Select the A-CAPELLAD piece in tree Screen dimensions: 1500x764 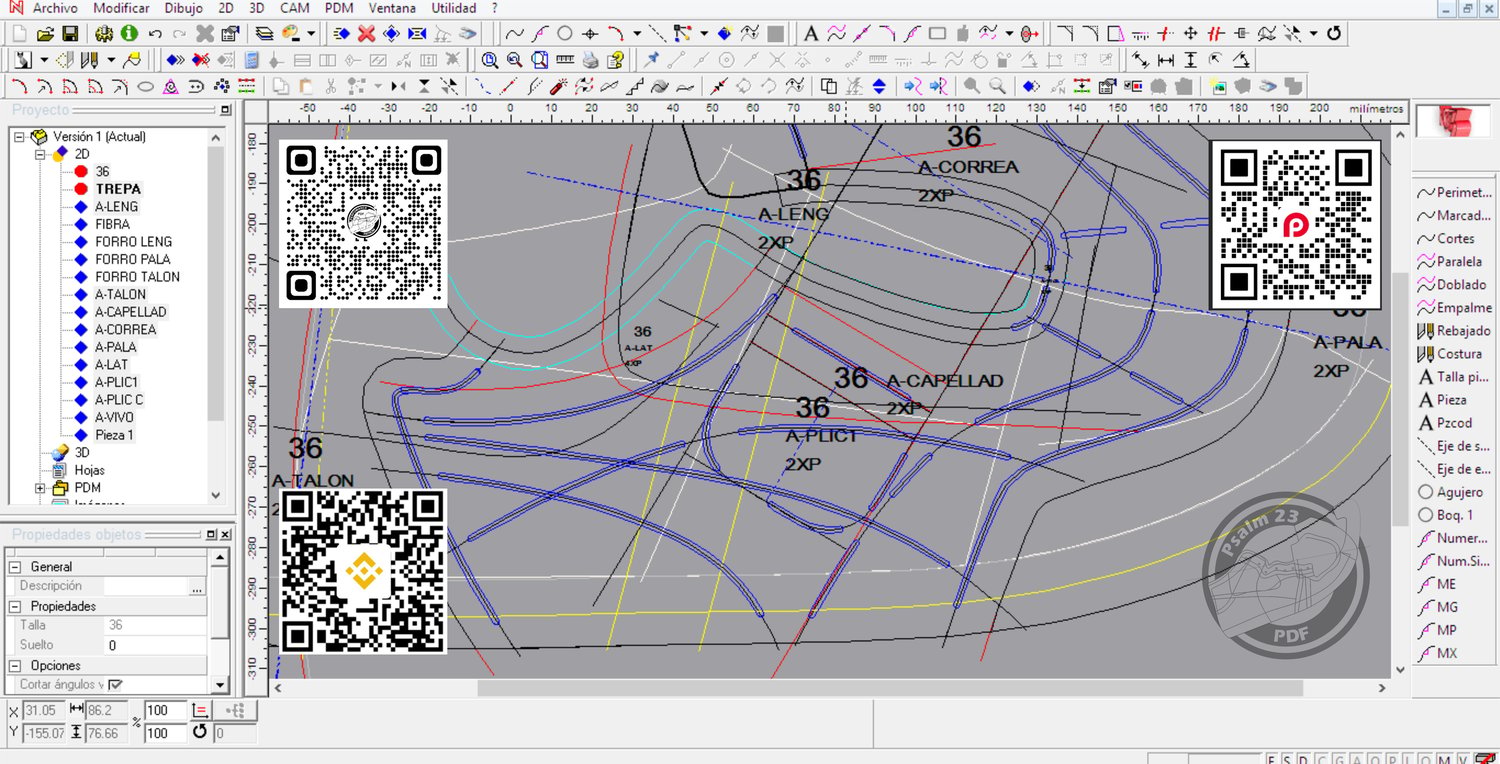click(x=131, y=312)
